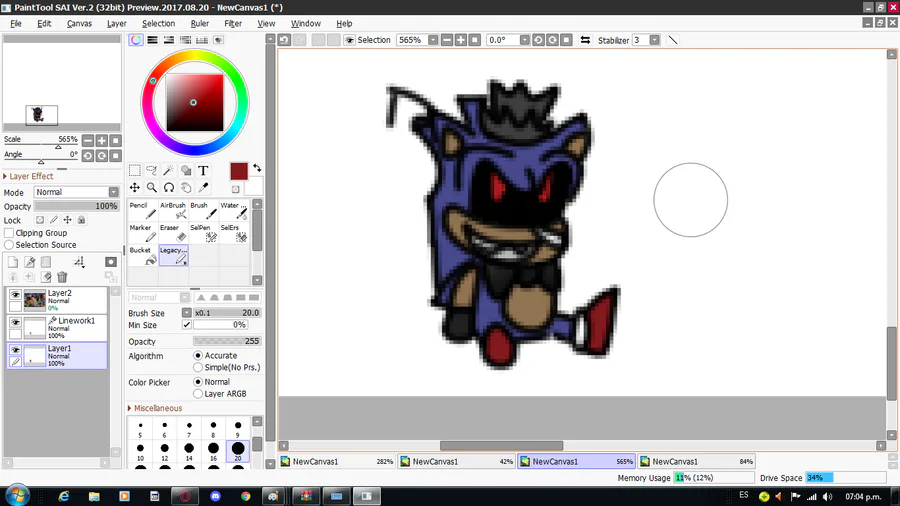Create a new linework layer
This screenshot has width=900, height=506.
(29, 262)
